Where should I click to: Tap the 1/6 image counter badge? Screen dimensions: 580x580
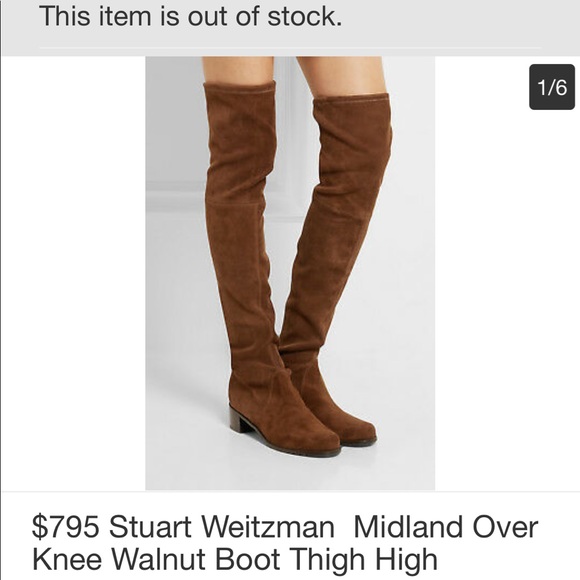(x=552, y=87)
